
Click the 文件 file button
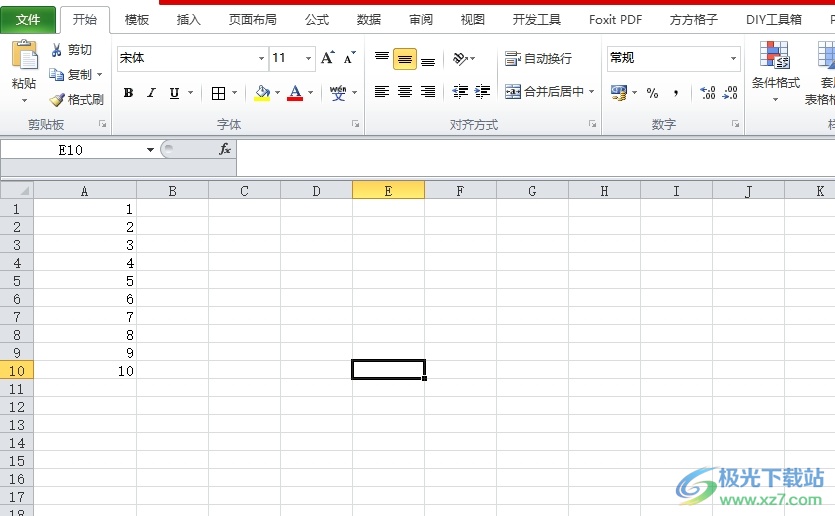28,19
